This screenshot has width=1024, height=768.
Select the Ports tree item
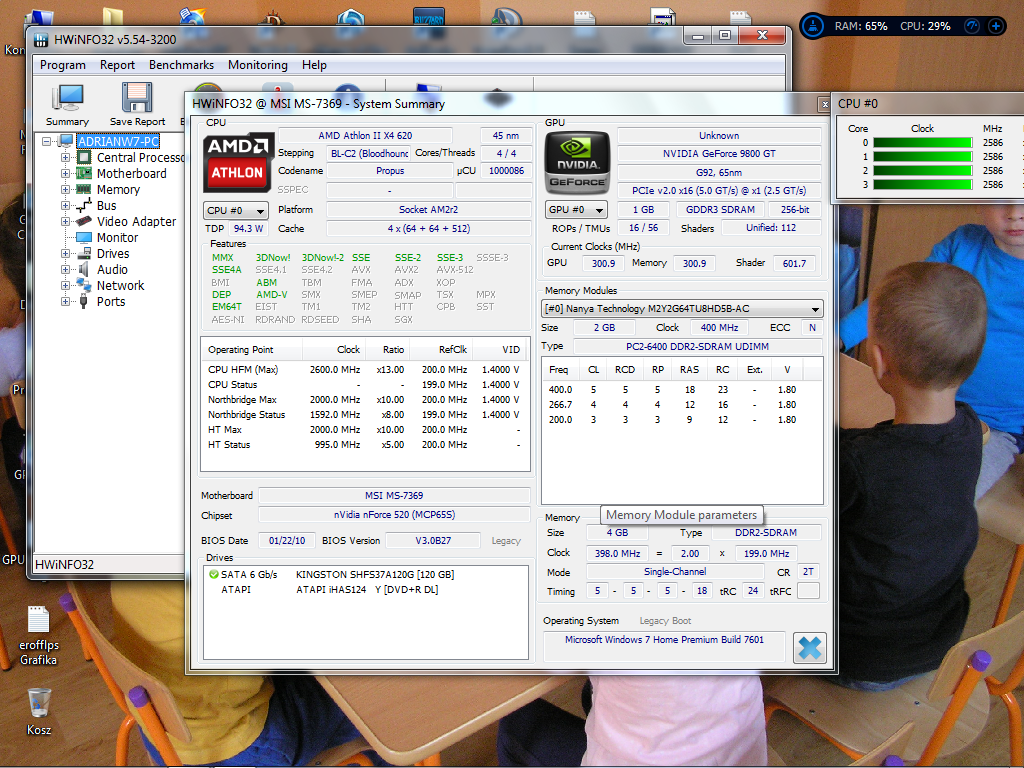pyautogui.click(x=111, y=302)
